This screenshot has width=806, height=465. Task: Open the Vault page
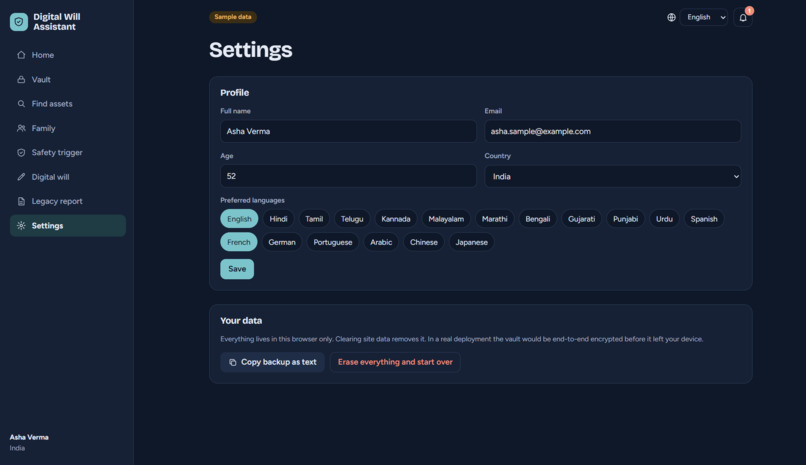click(x=68, y=80)
